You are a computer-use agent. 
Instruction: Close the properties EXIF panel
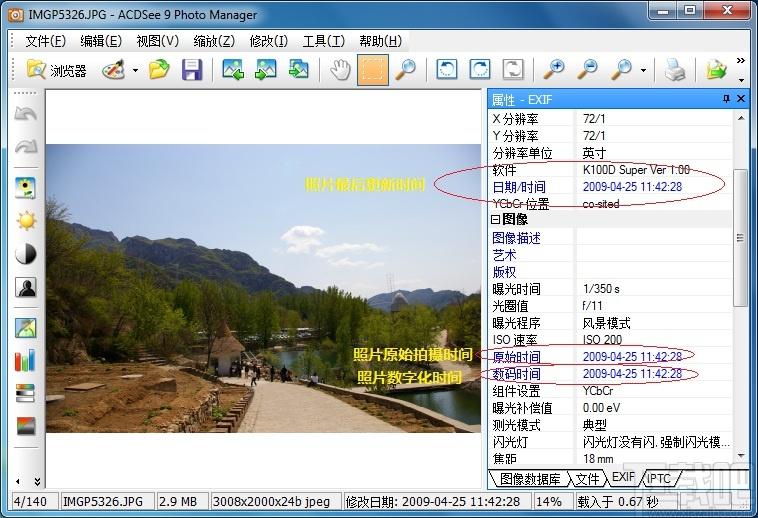[741, 99]
